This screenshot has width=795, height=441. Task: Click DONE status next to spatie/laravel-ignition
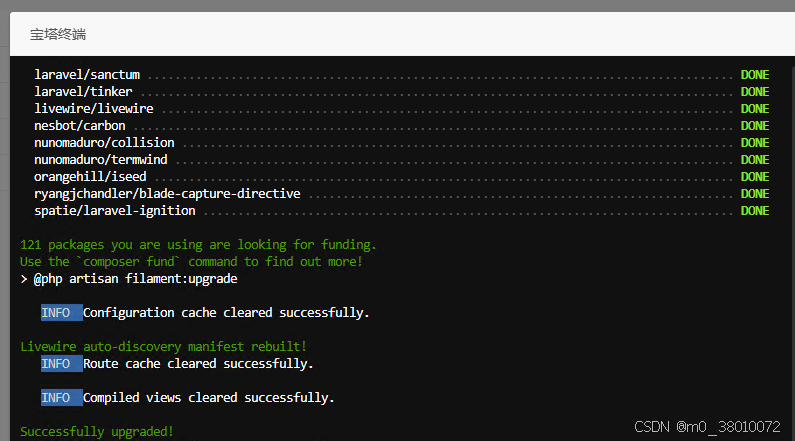coord(755,211)
